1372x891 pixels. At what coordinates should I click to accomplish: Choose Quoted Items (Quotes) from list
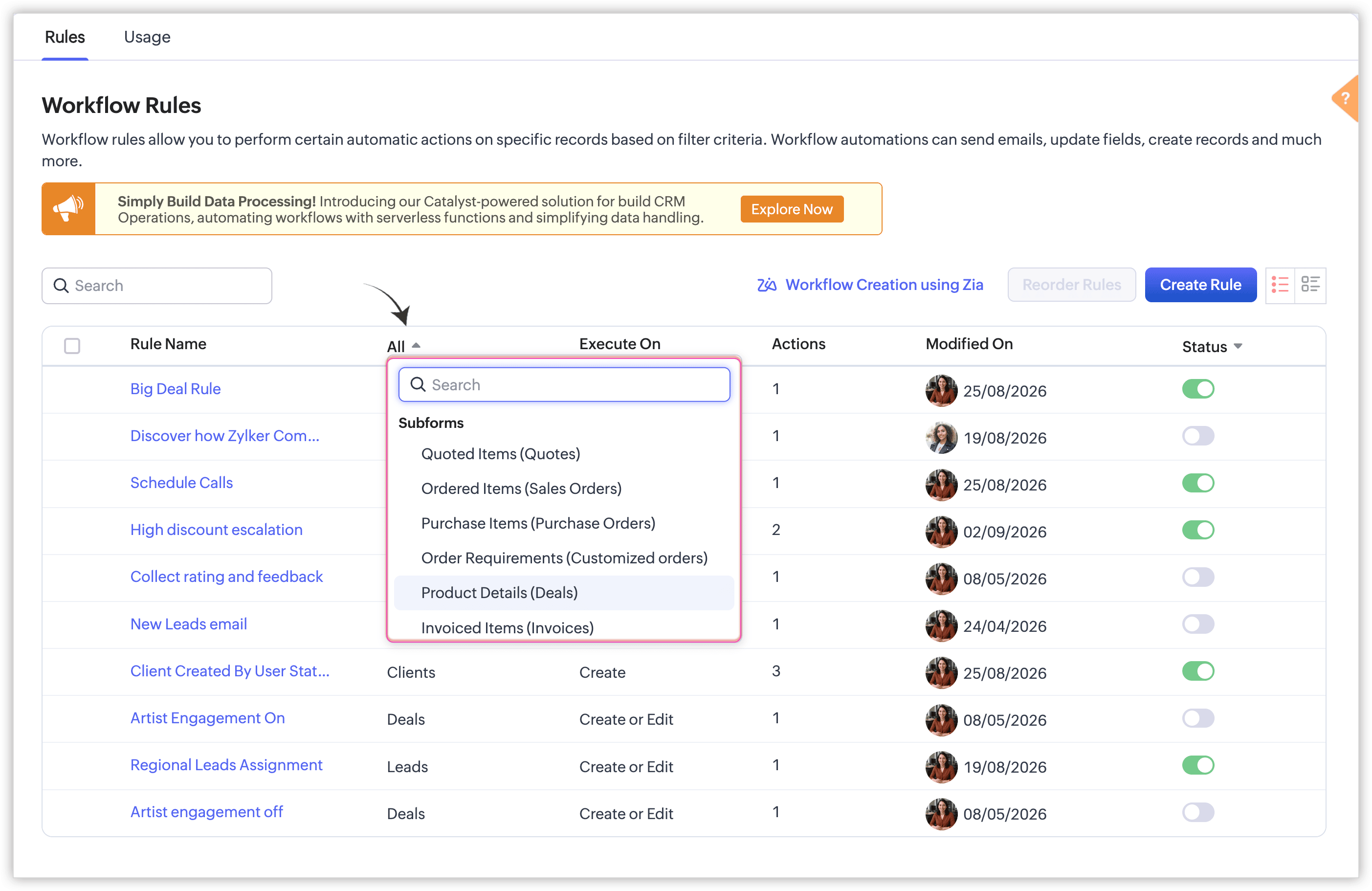500,454
